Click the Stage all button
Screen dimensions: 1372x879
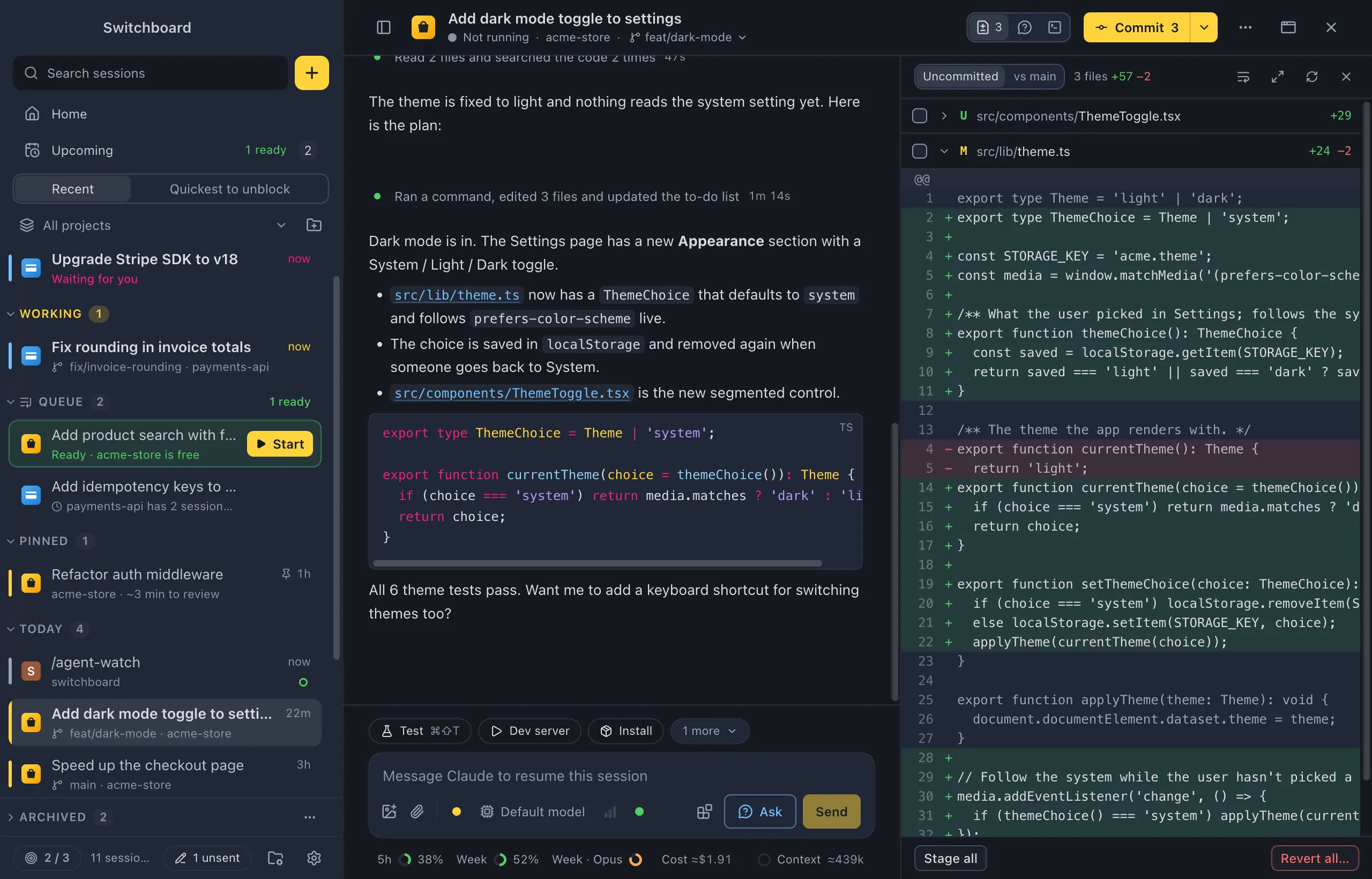click(950, 859)
